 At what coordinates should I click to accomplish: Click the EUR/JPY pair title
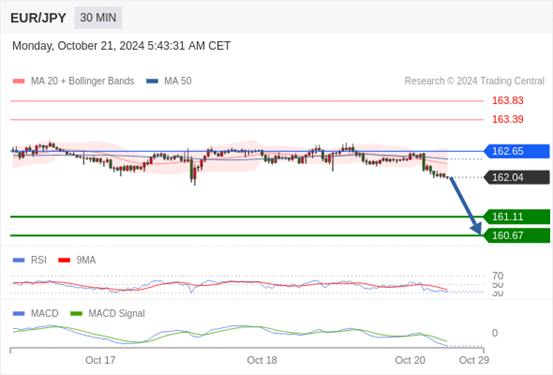coord(38,18)
